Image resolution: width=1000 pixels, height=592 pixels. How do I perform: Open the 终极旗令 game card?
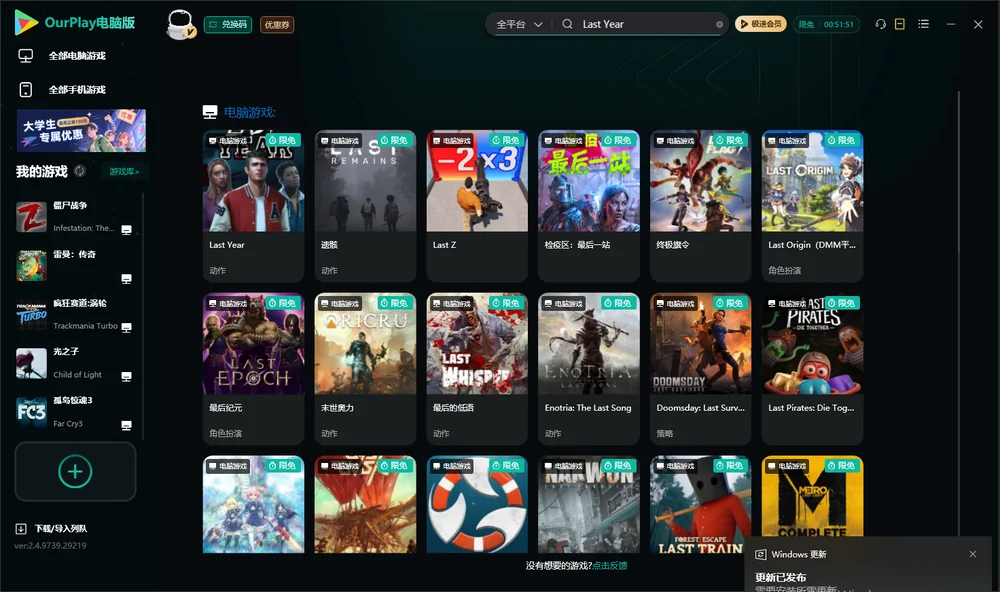pyautogui.click(x=701, y=205)
